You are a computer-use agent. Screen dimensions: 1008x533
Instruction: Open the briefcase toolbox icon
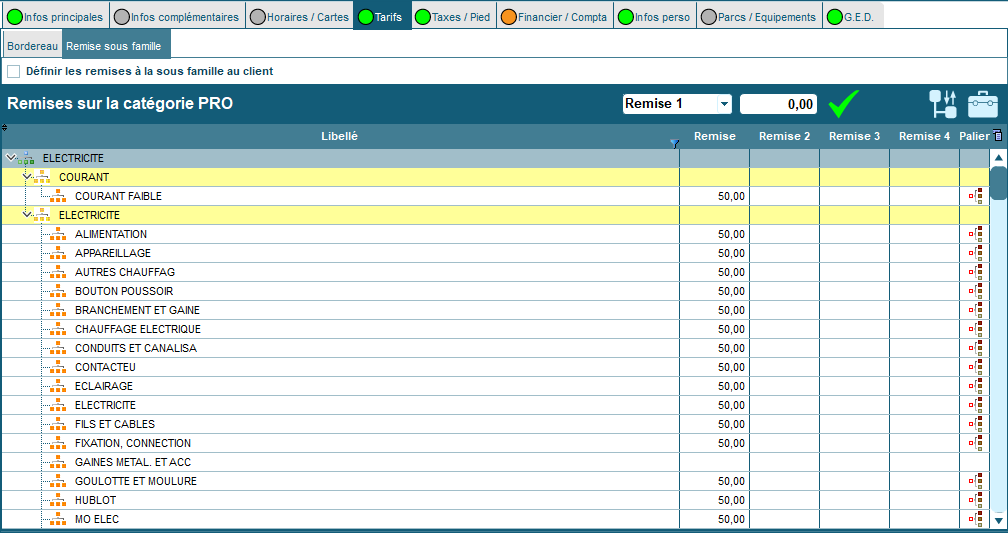[982, 104]
